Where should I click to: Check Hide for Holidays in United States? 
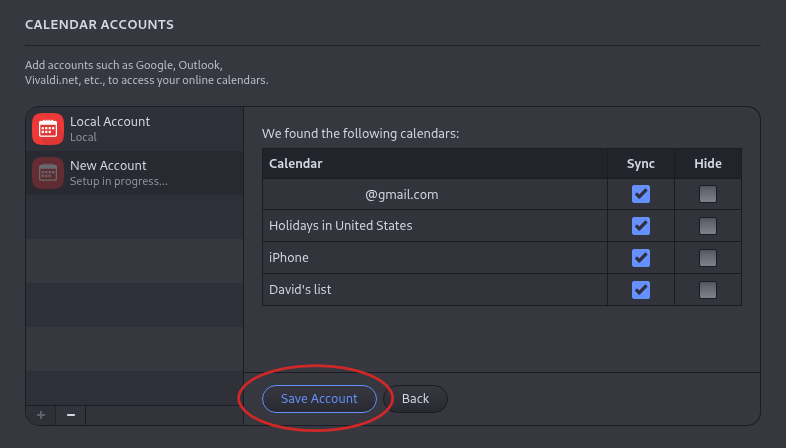click(x=708, y=226)
